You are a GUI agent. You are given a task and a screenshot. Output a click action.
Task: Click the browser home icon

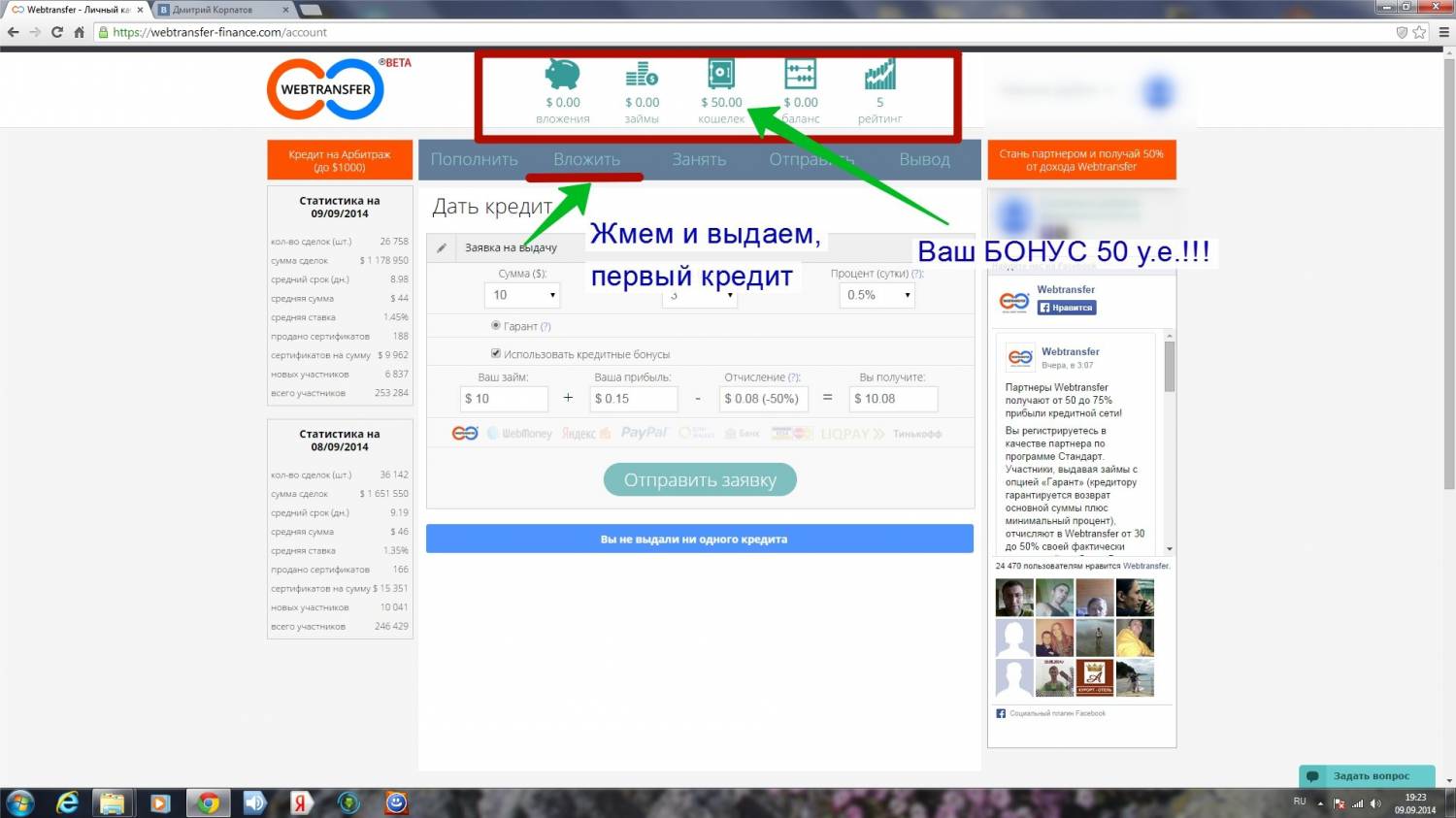[80, 32]
